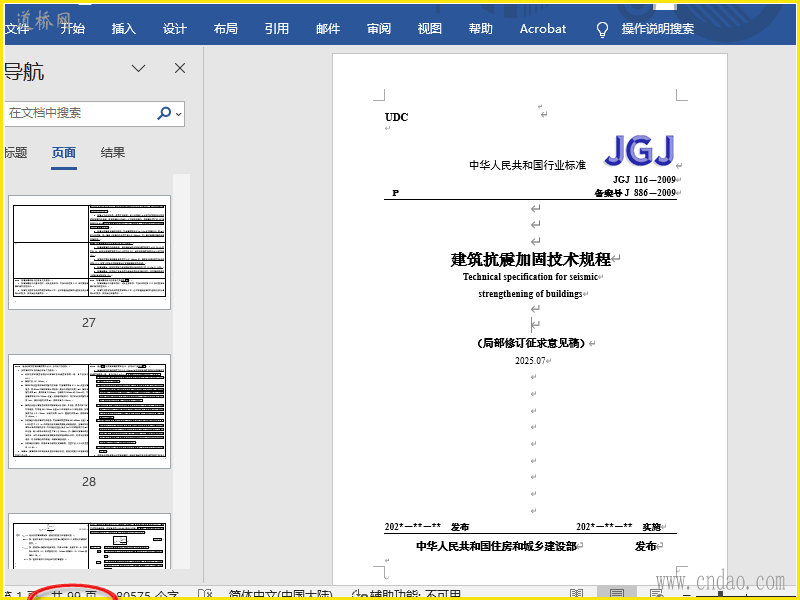Click 'Technical specification for seismic' line
Image resolution: width=800 pixels, height=600 pixels.
coord(530,277)
